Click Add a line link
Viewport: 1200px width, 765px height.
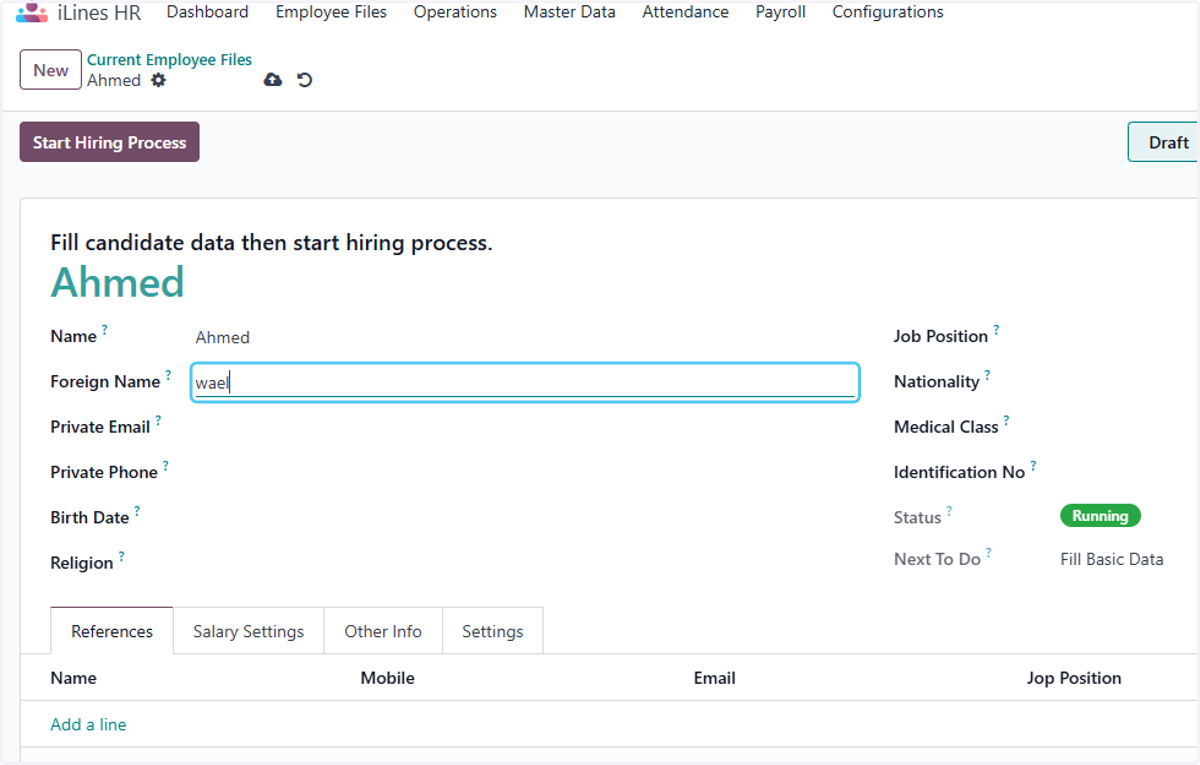pyautogui.click(x=88, y=724)
